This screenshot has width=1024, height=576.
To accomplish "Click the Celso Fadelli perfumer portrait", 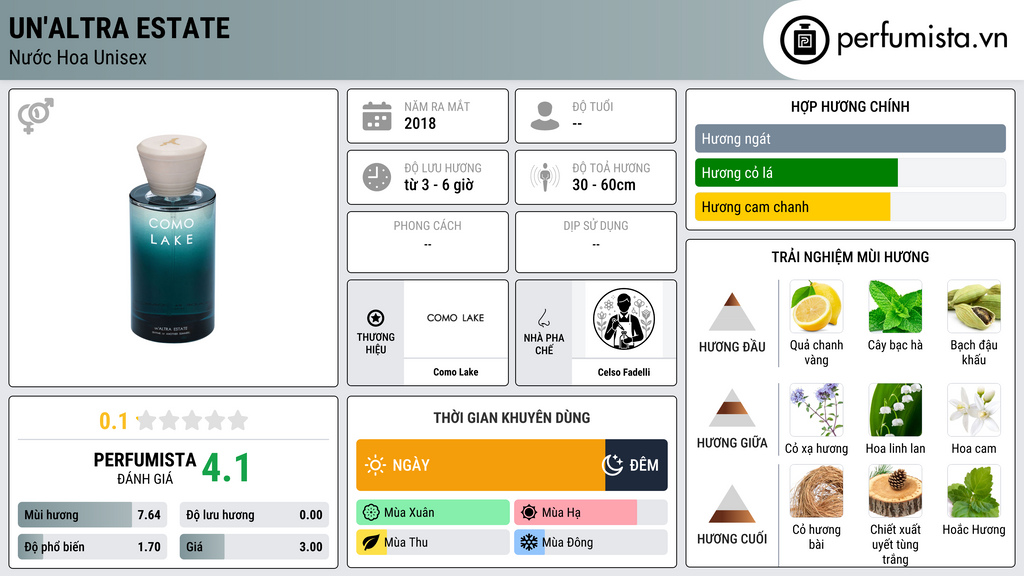I will (x=624, y=319).
